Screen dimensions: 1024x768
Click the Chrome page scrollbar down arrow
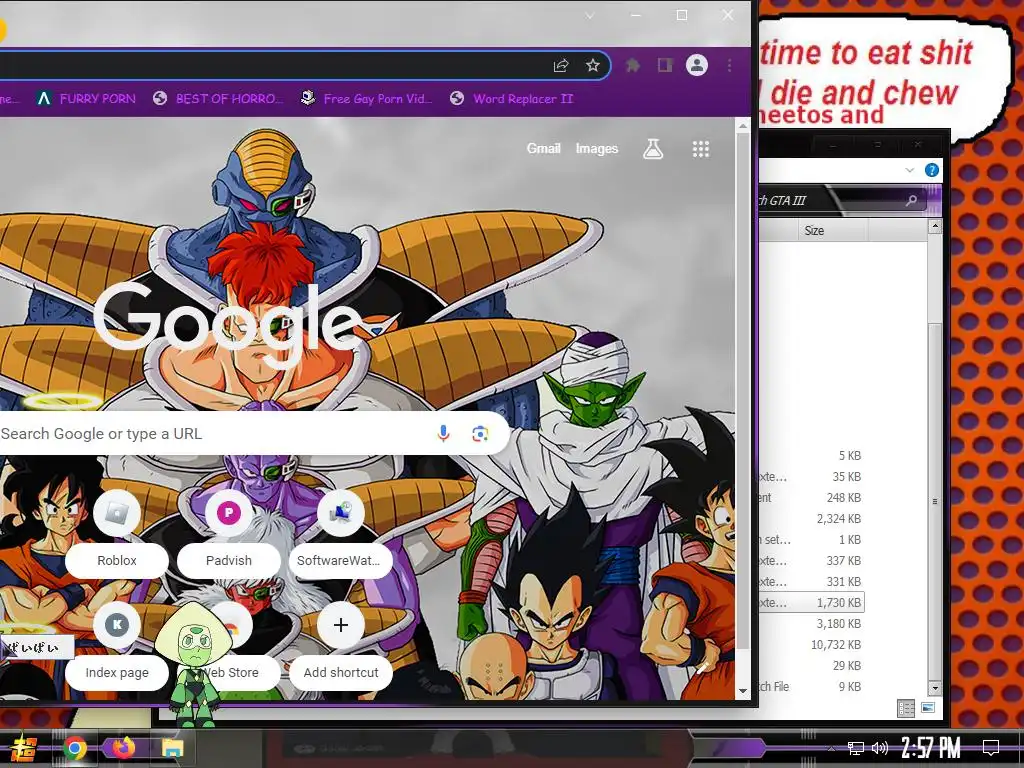(x=743, y=691)
